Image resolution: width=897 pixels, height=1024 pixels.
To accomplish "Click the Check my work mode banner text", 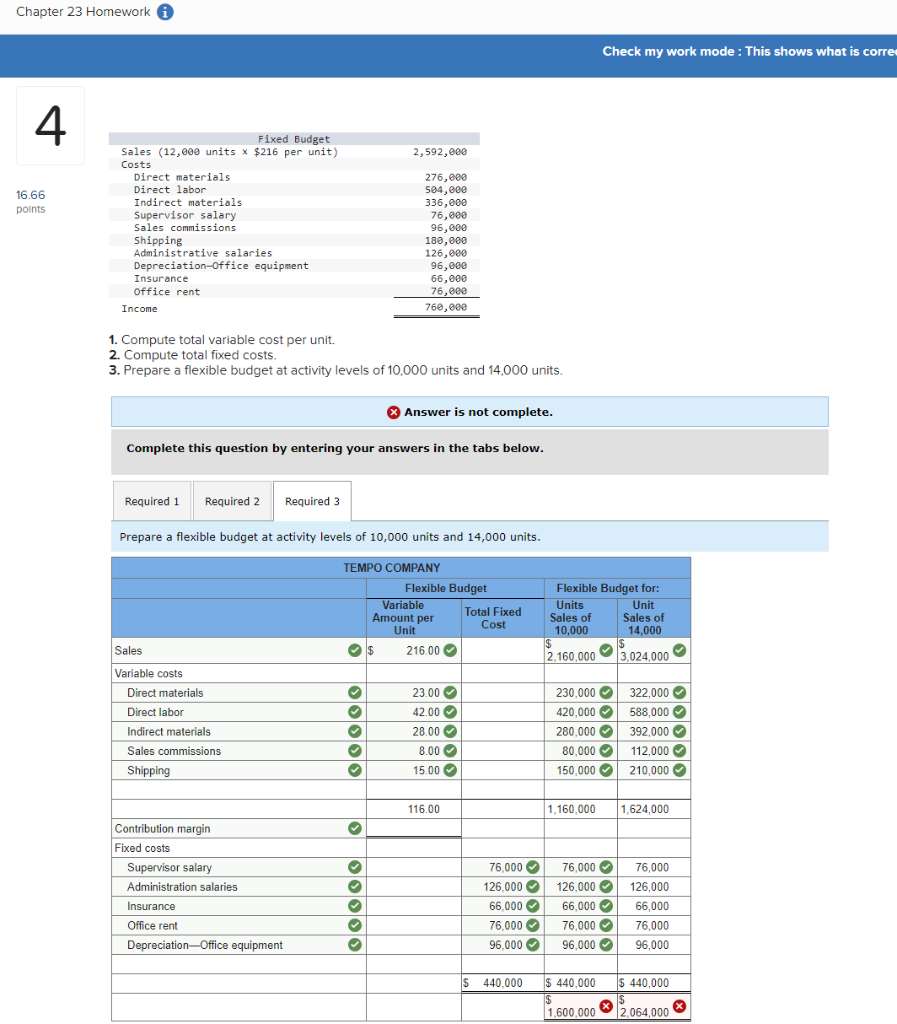I will coord(749,51).
